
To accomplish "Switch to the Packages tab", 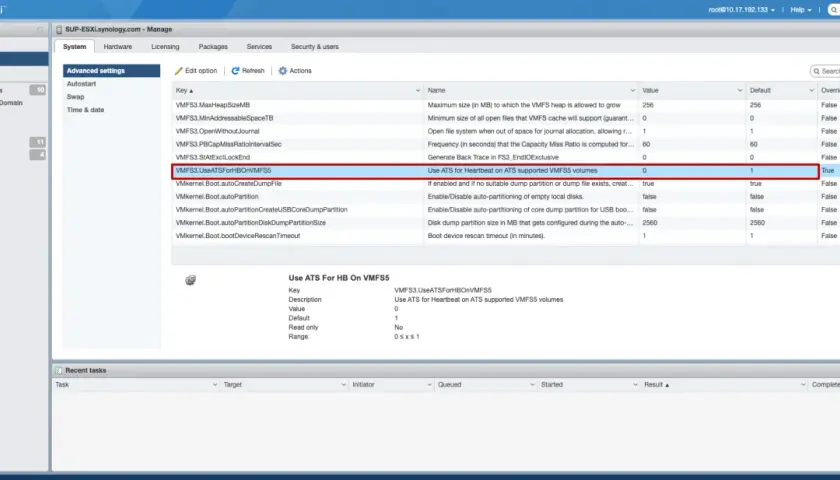I will pos(213,47).
